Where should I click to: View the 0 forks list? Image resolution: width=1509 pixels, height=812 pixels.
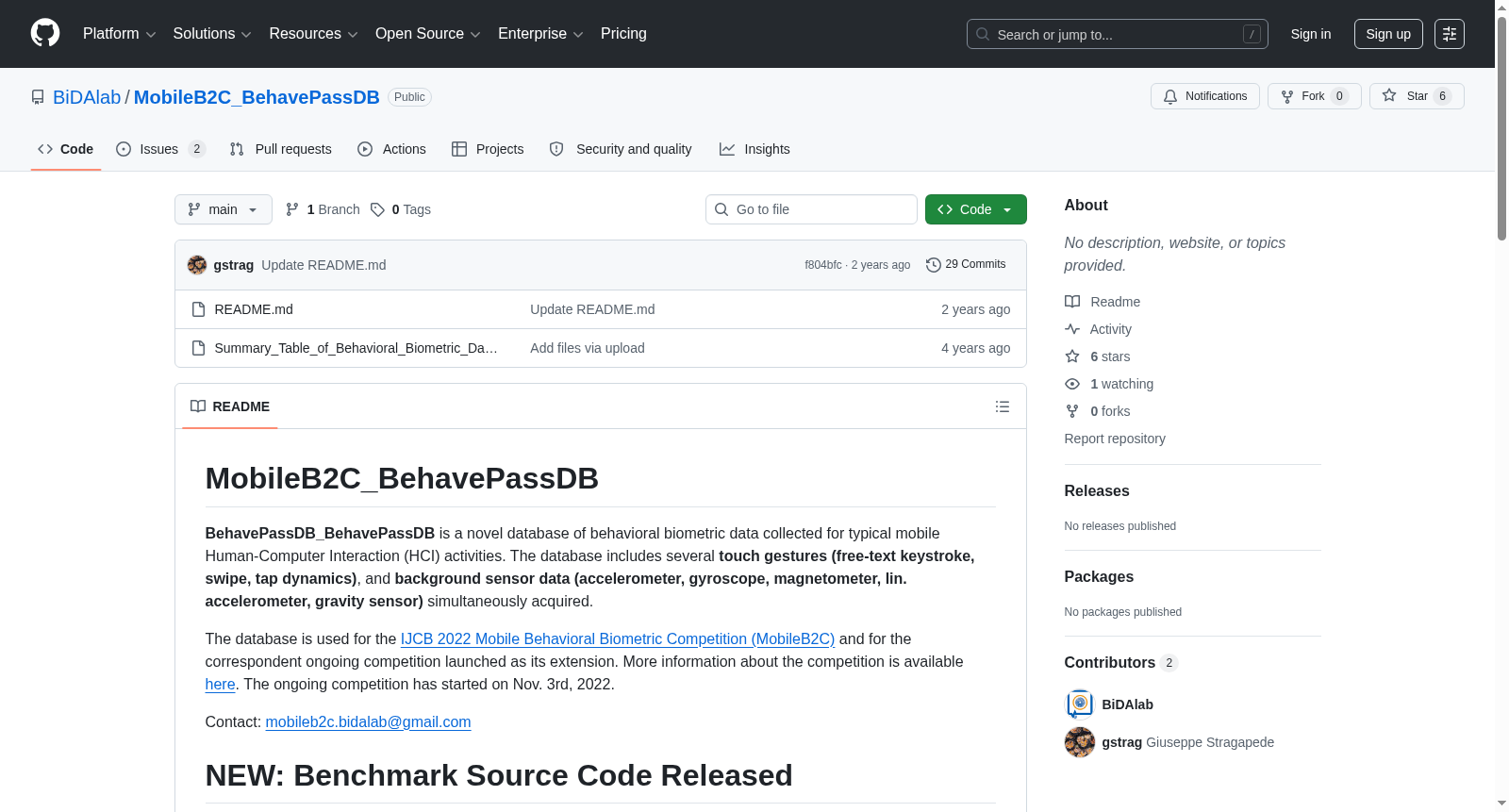[x=1098, y=411]
